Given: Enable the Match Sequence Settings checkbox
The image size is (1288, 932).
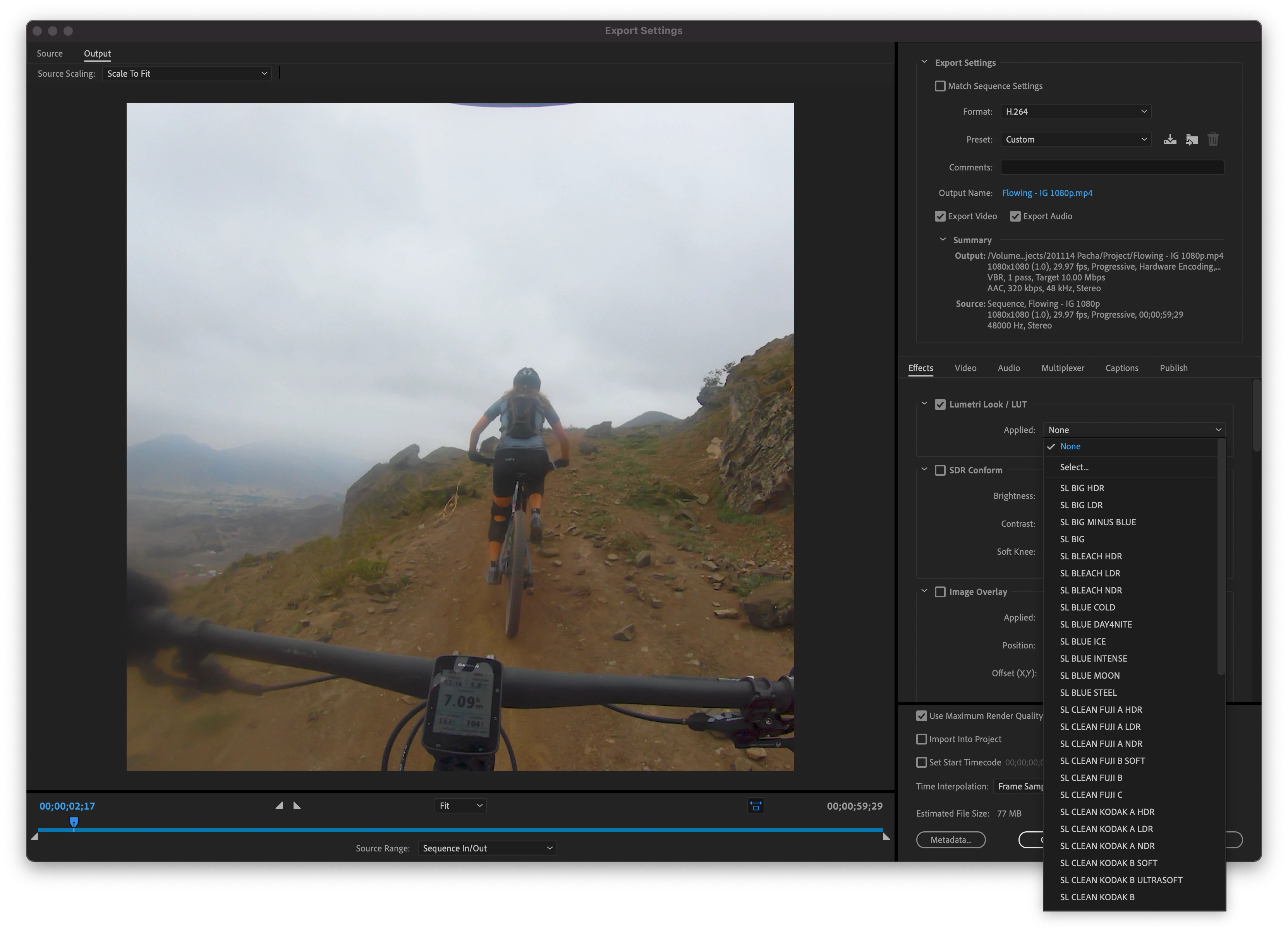Looking at the screenshot, I should click(940, 86).
